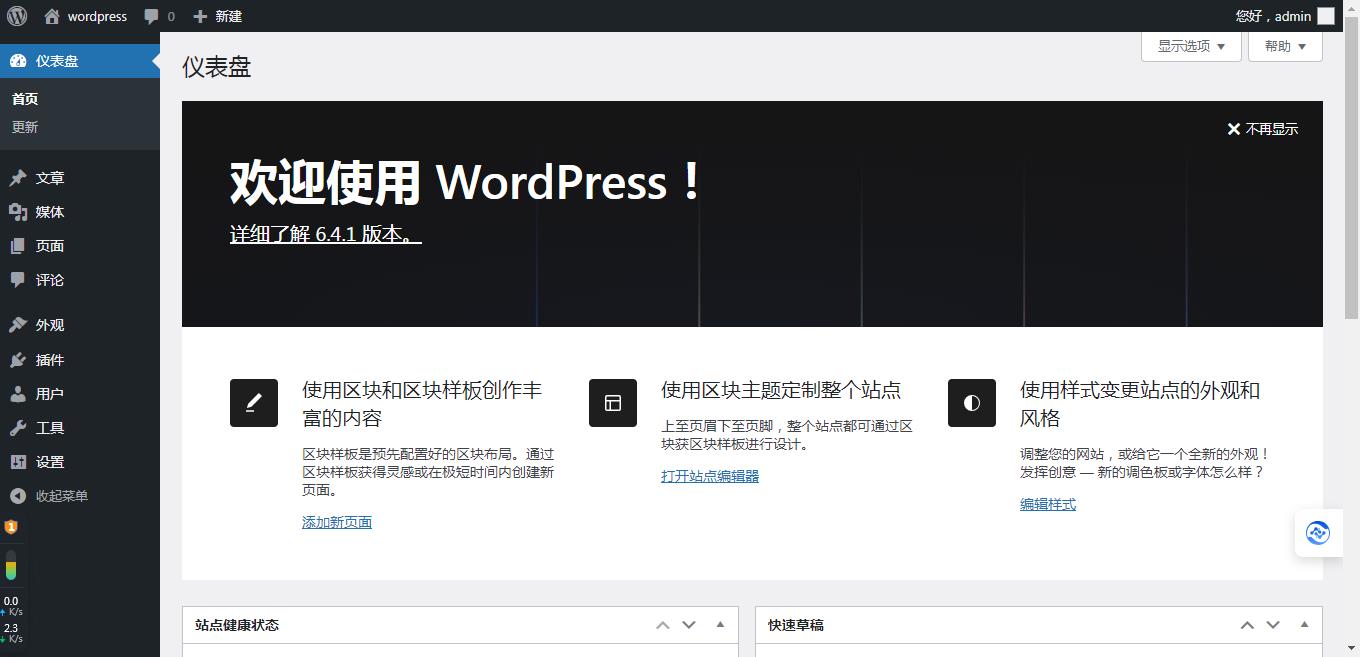Click the collapse arrow icon for 收起菜单

pos(18,496)
